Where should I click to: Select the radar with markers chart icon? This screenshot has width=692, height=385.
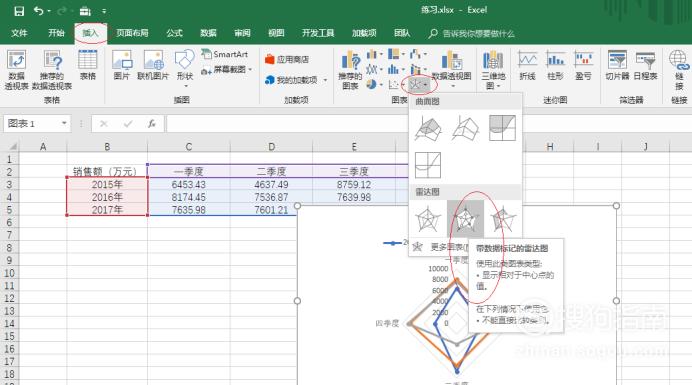tap(465, 219)
